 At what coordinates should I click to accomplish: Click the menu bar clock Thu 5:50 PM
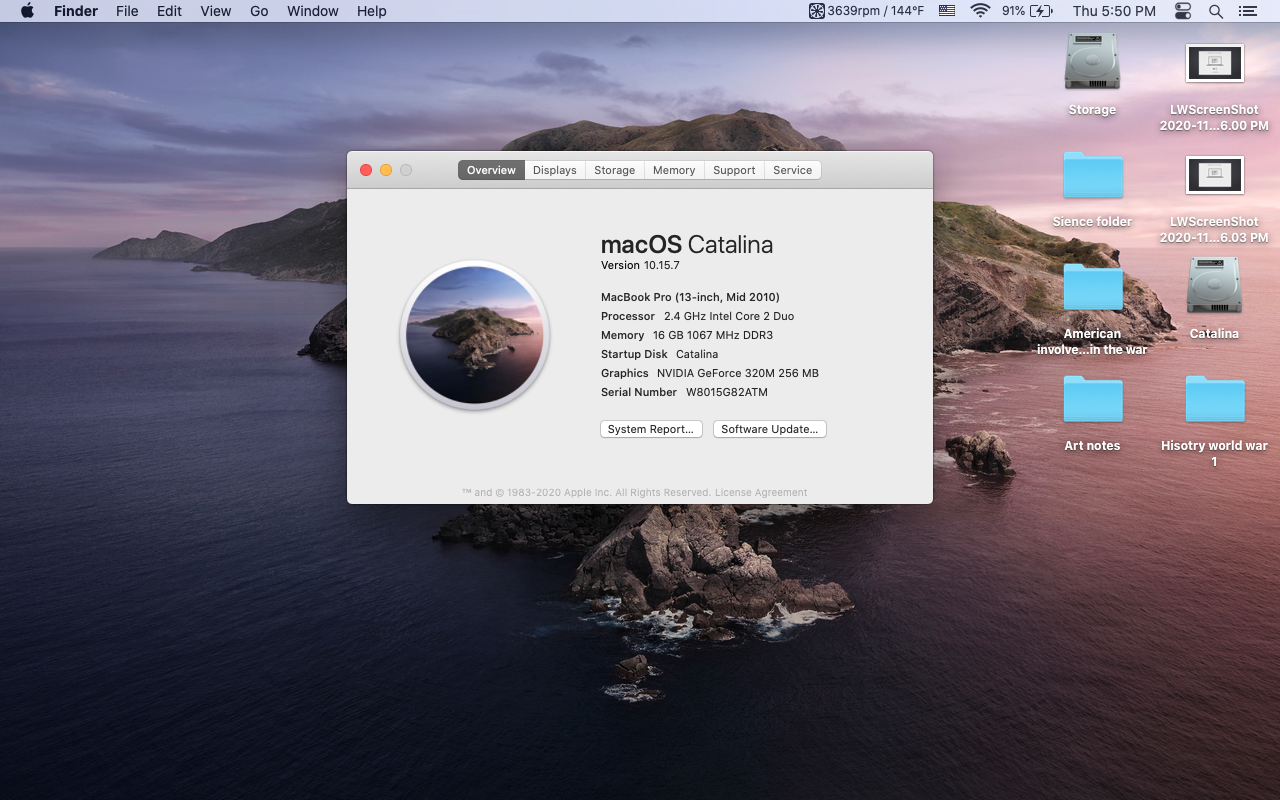coord(1114,11)
